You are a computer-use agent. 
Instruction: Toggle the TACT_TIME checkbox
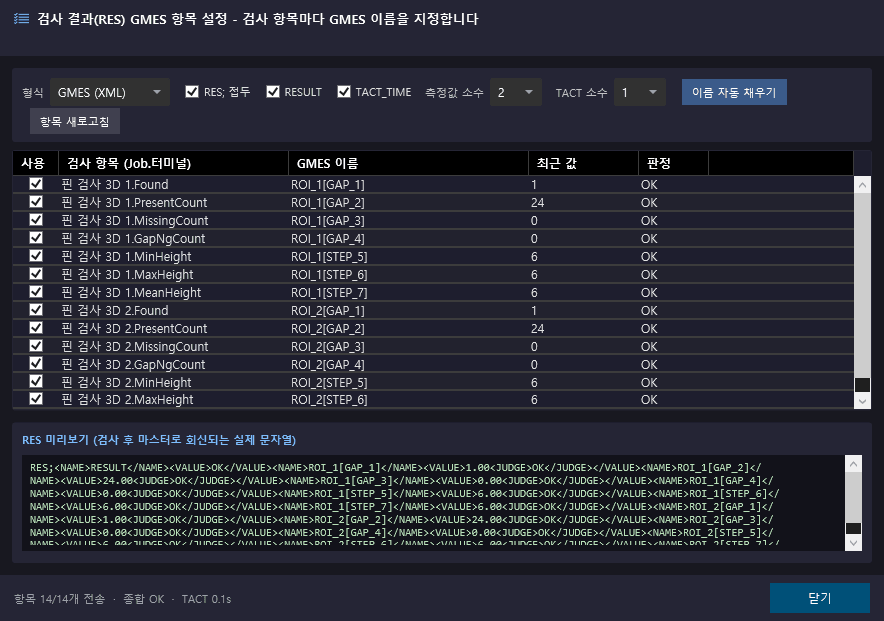click(344, 92)
